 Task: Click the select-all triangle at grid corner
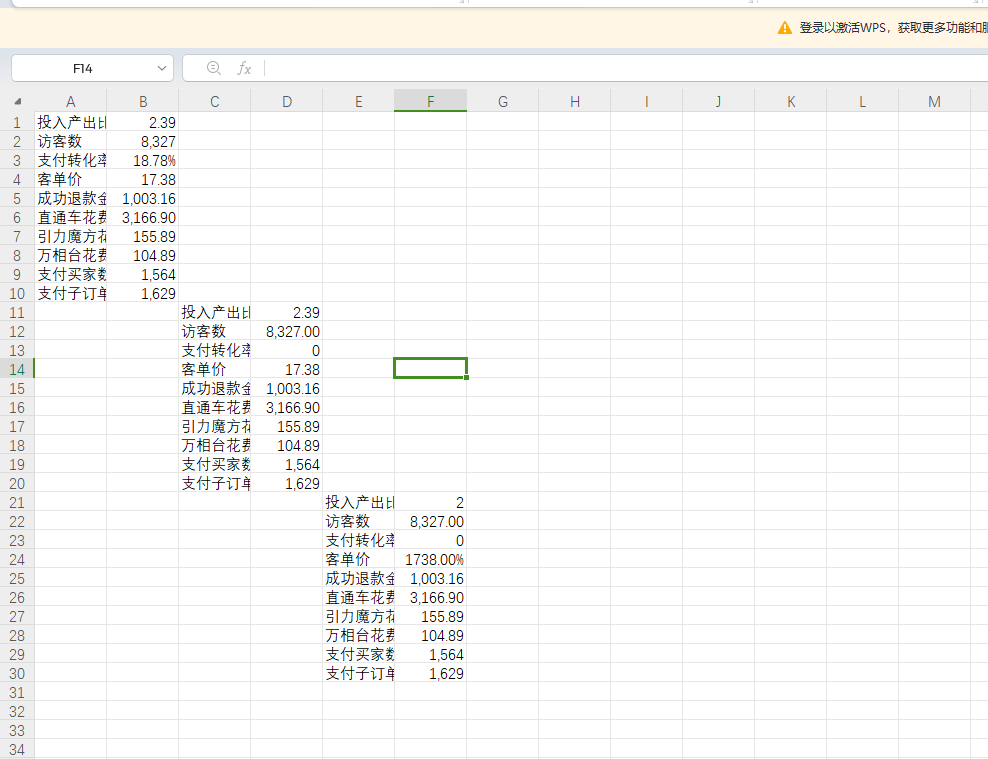click(17, 102)
